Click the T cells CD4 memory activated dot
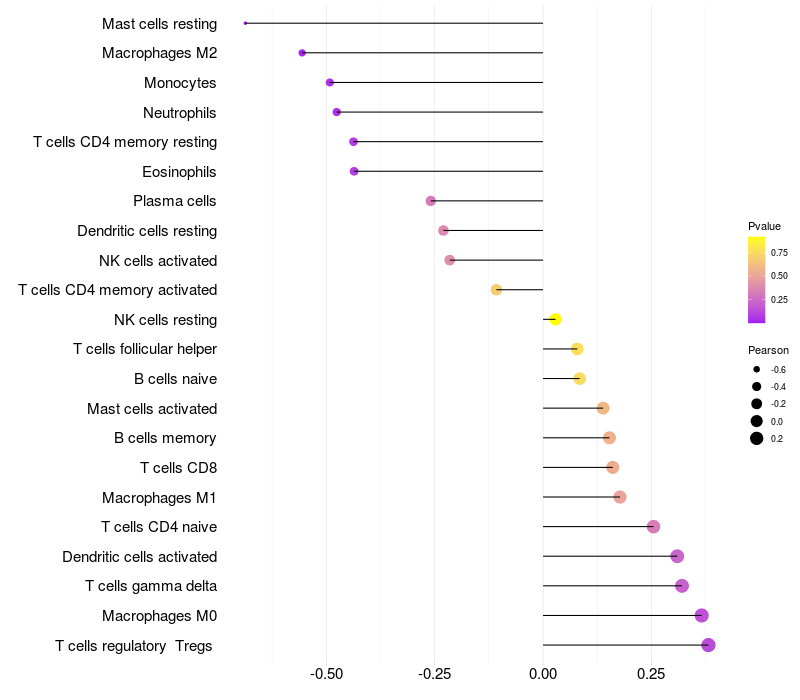 [496, 290]
